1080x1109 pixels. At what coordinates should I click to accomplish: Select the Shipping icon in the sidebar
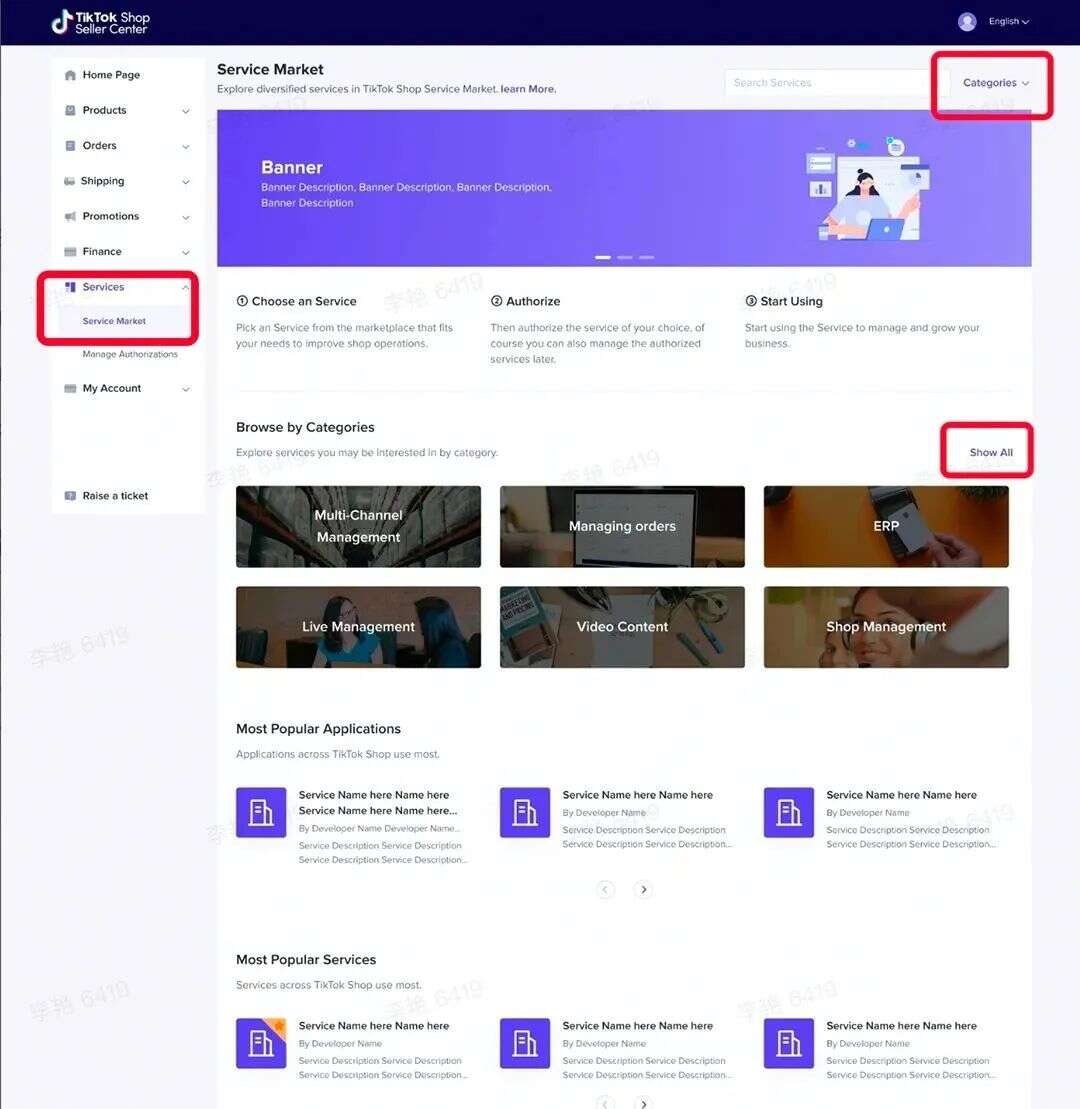point(70,181)
